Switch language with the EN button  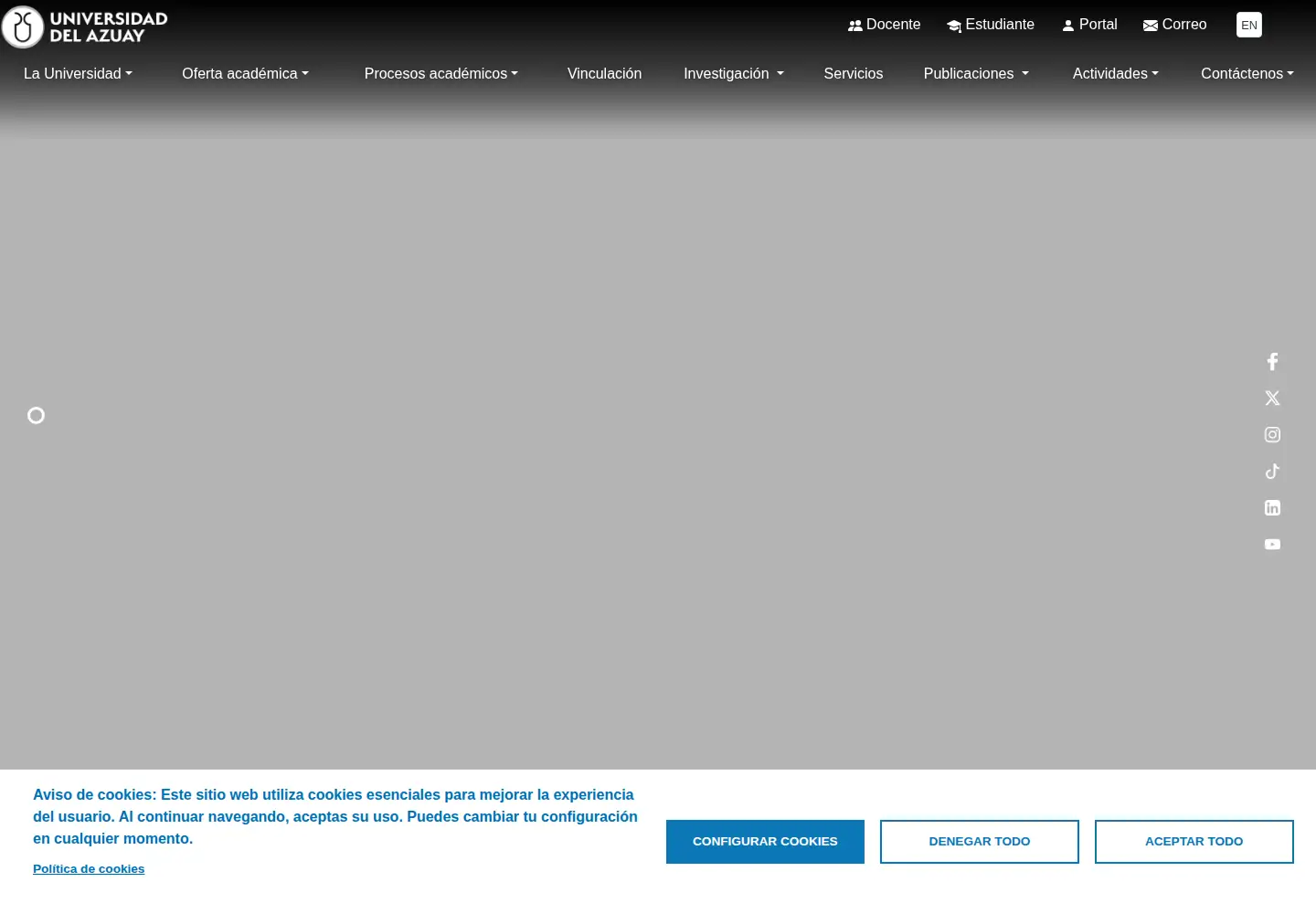(x=1249, y=25)
